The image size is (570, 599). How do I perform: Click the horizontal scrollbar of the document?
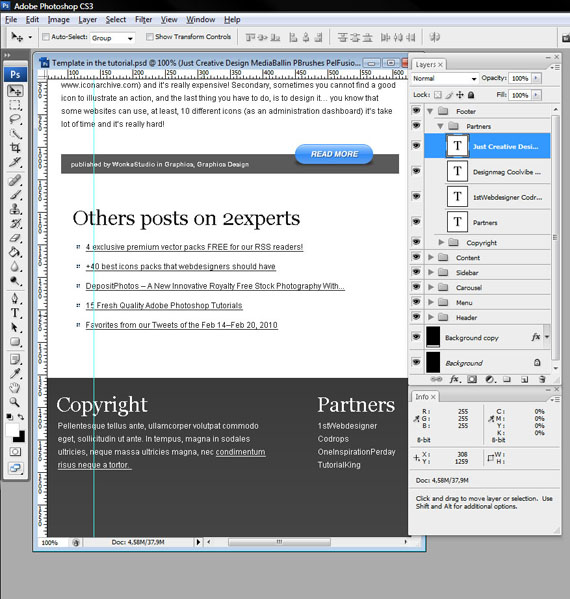279,542
